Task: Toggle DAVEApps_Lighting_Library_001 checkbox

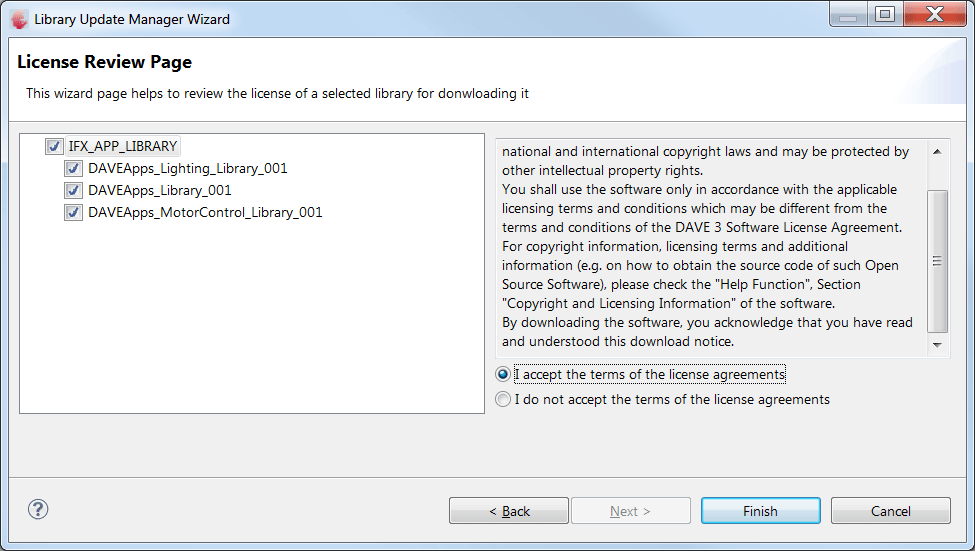Action: [73, 169]
